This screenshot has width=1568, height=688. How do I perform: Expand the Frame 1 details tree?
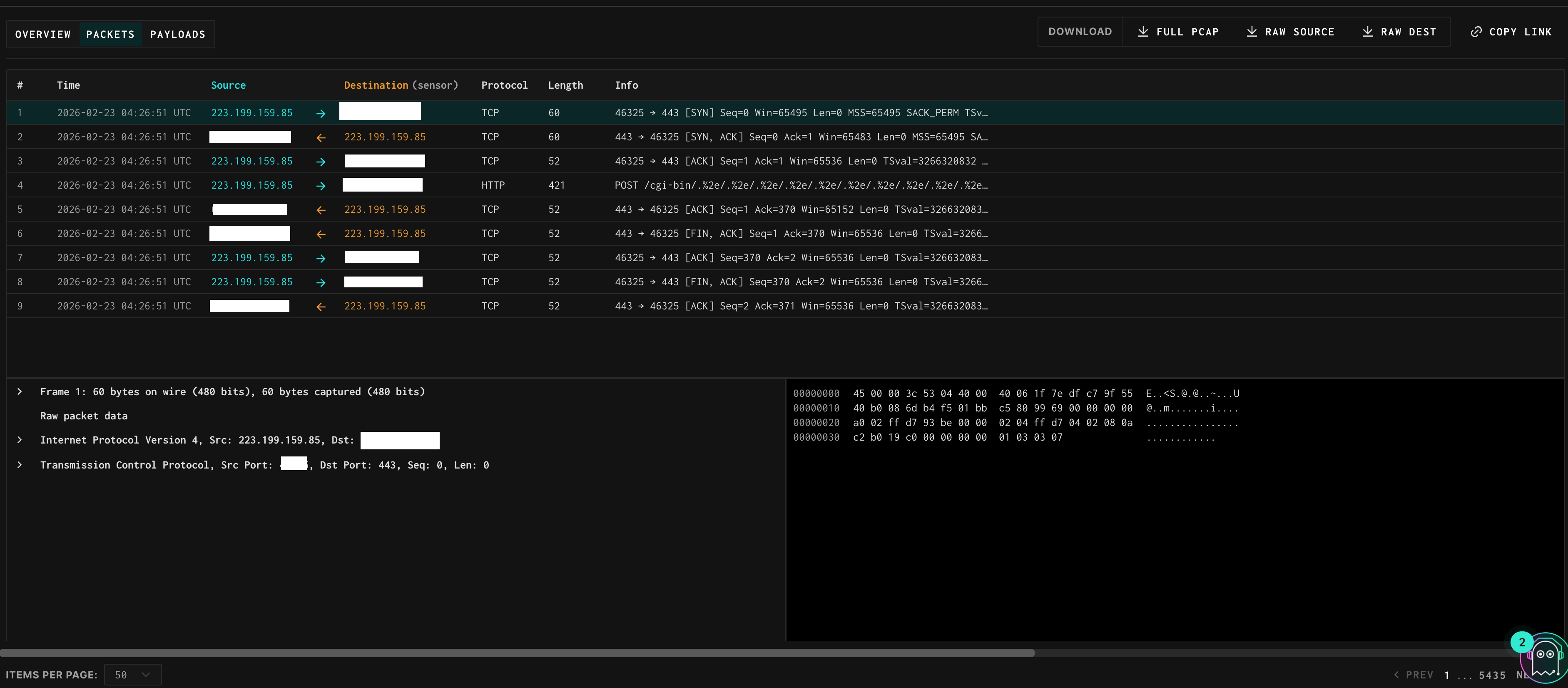pos(20,391)
